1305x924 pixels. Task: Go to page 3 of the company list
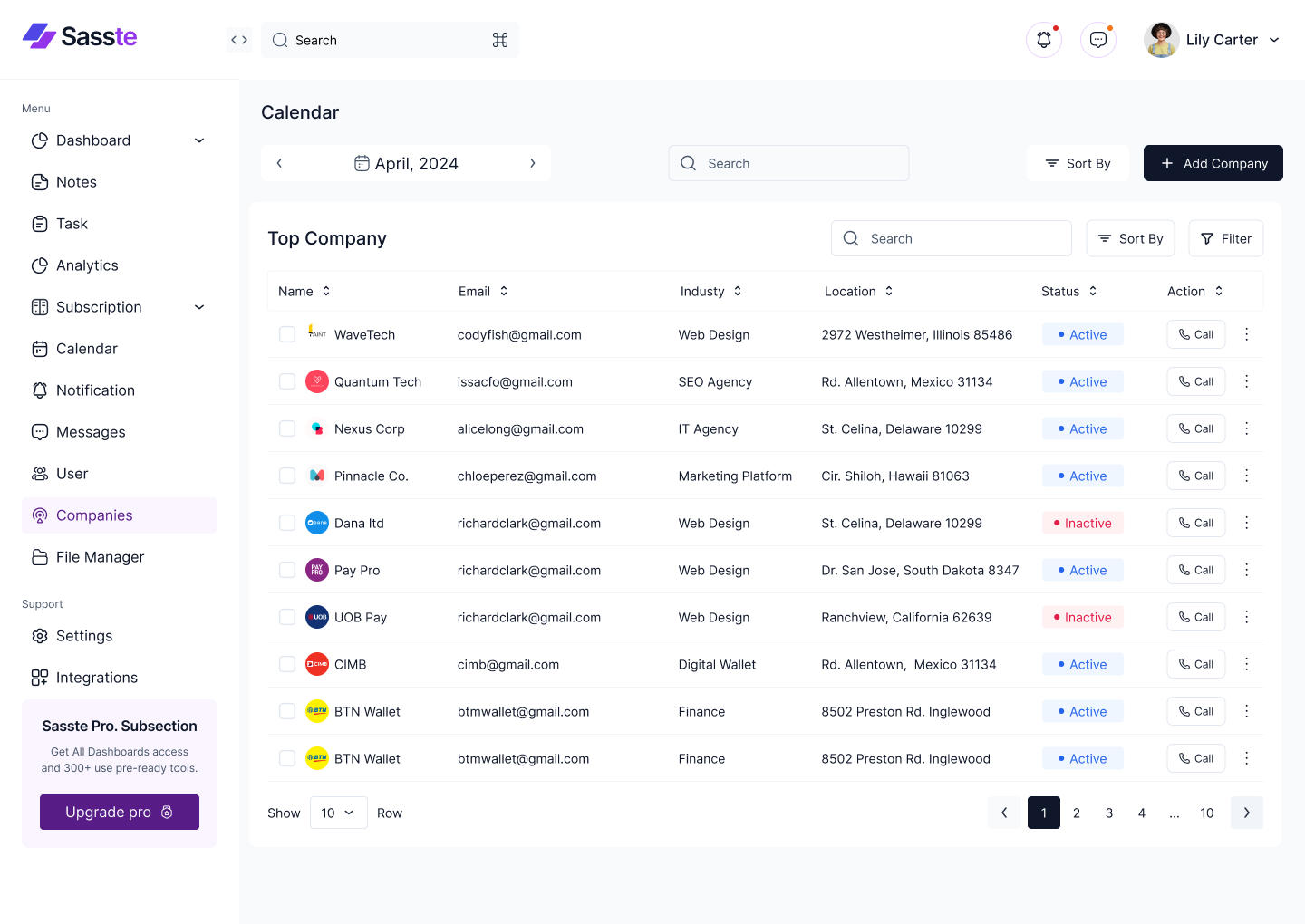point(1108,813)
